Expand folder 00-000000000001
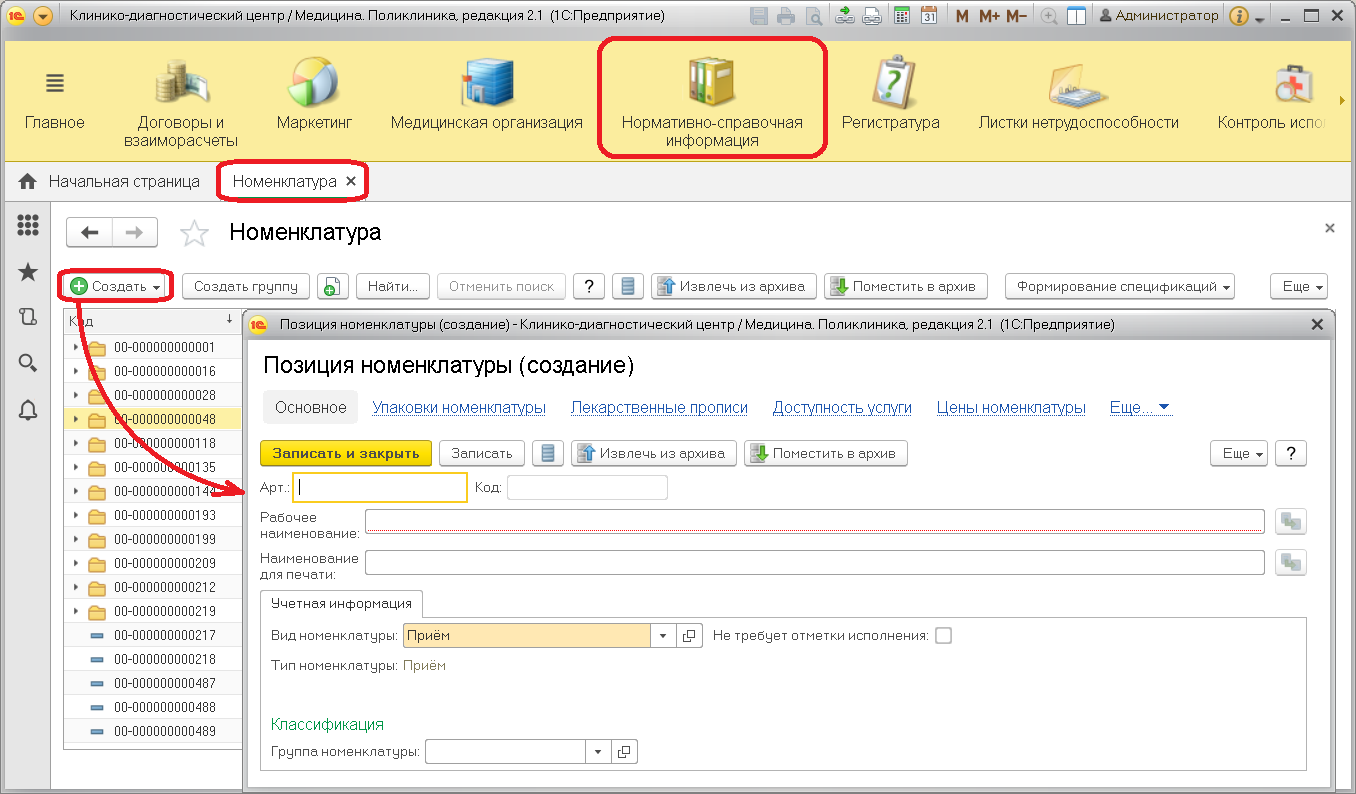1356x794 pixels. (x=76, y=347)
